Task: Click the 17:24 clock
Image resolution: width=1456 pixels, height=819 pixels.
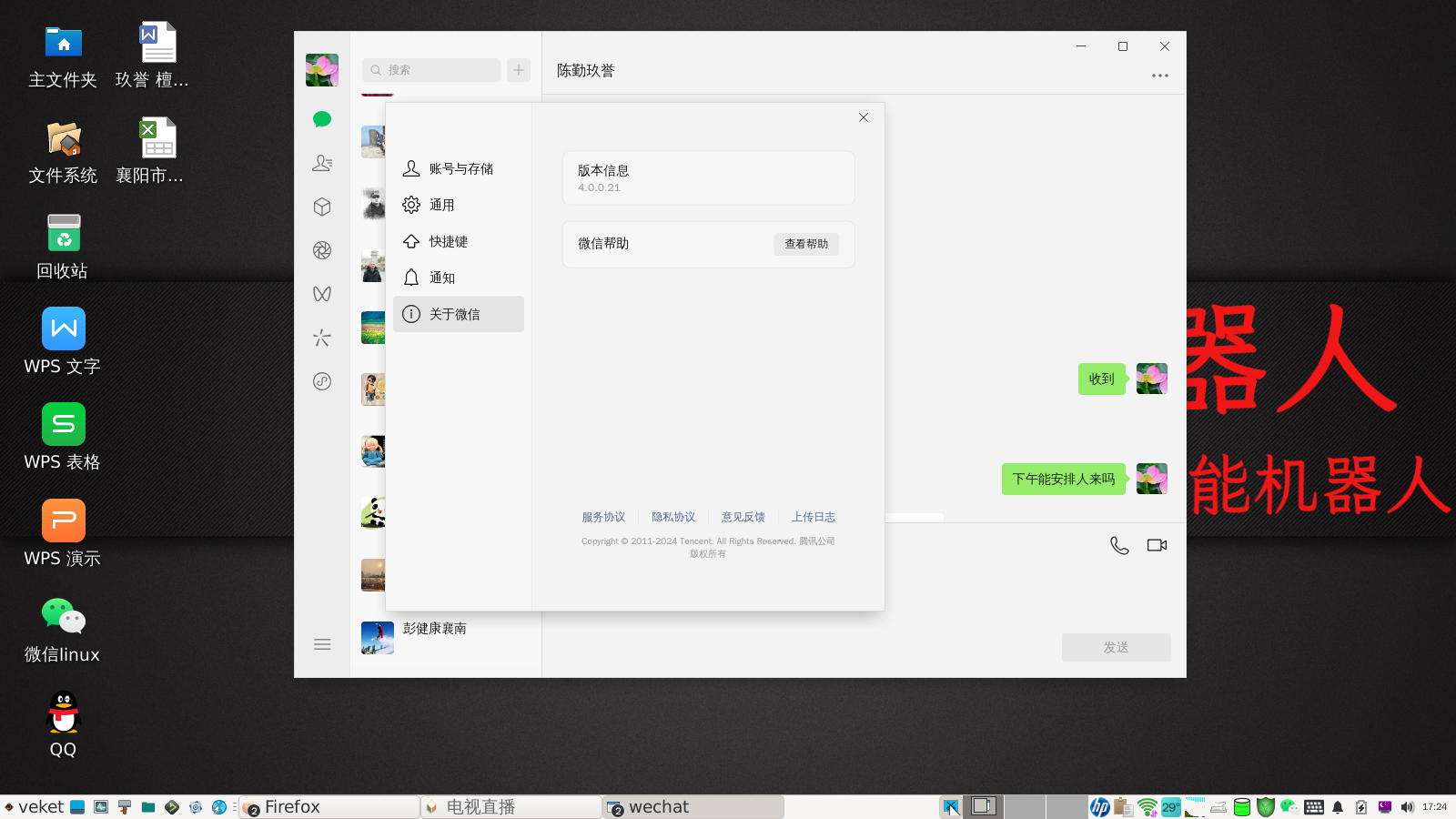Action: [x=1435, y=807]
